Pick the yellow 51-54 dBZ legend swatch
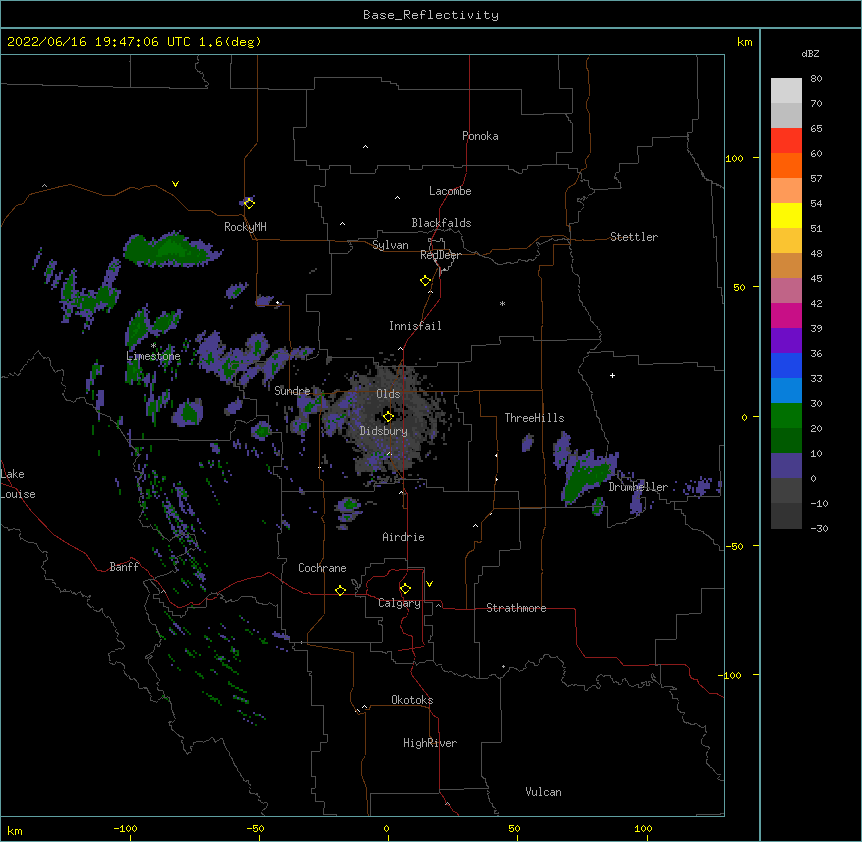Screen dimensions: 862x842 click(786, 216)
